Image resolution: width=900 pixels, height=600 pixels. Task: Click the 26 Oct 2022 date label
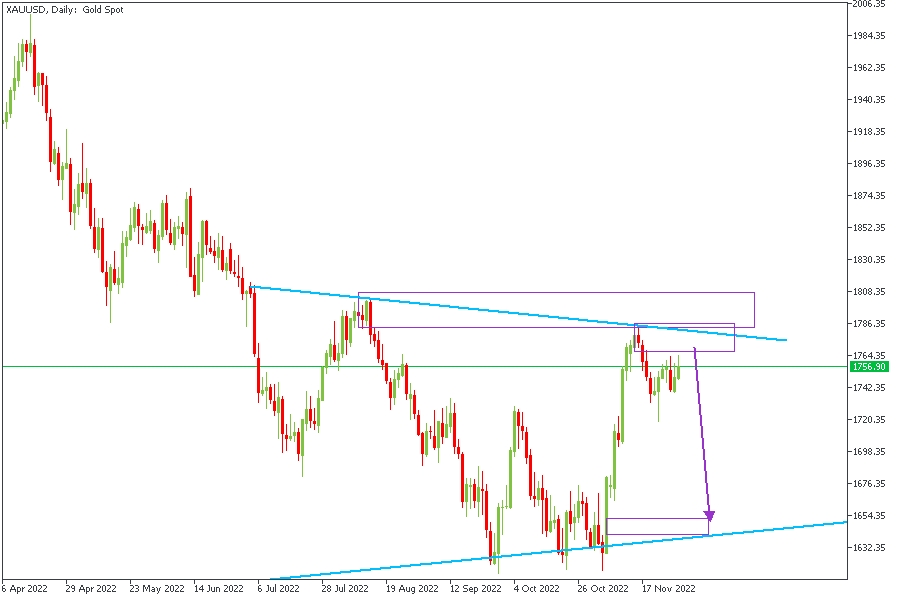pyautogui.click(x=603, y=589)
